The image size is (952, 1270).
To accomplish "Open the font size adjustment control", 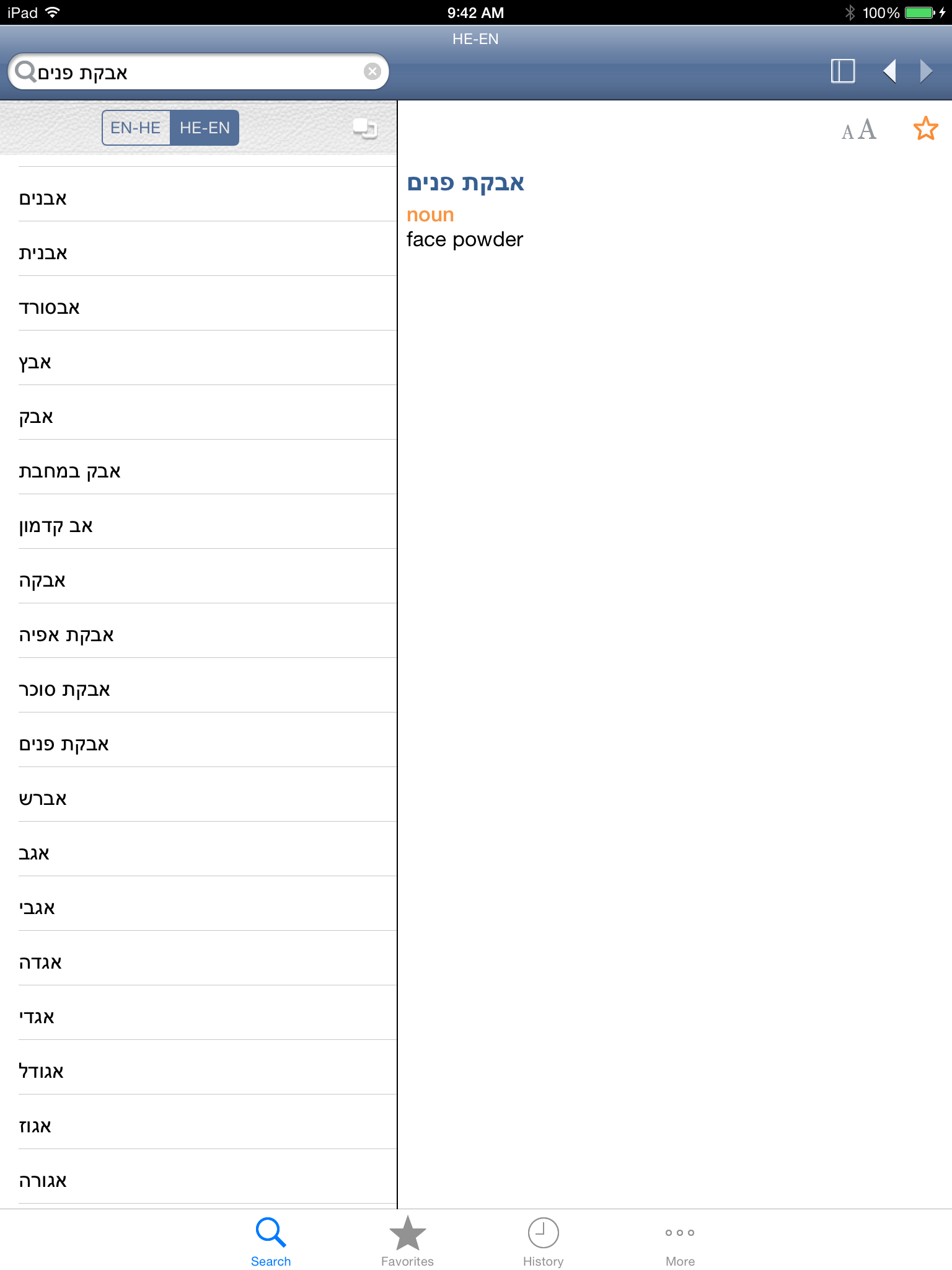I will (x=860, y=128).
